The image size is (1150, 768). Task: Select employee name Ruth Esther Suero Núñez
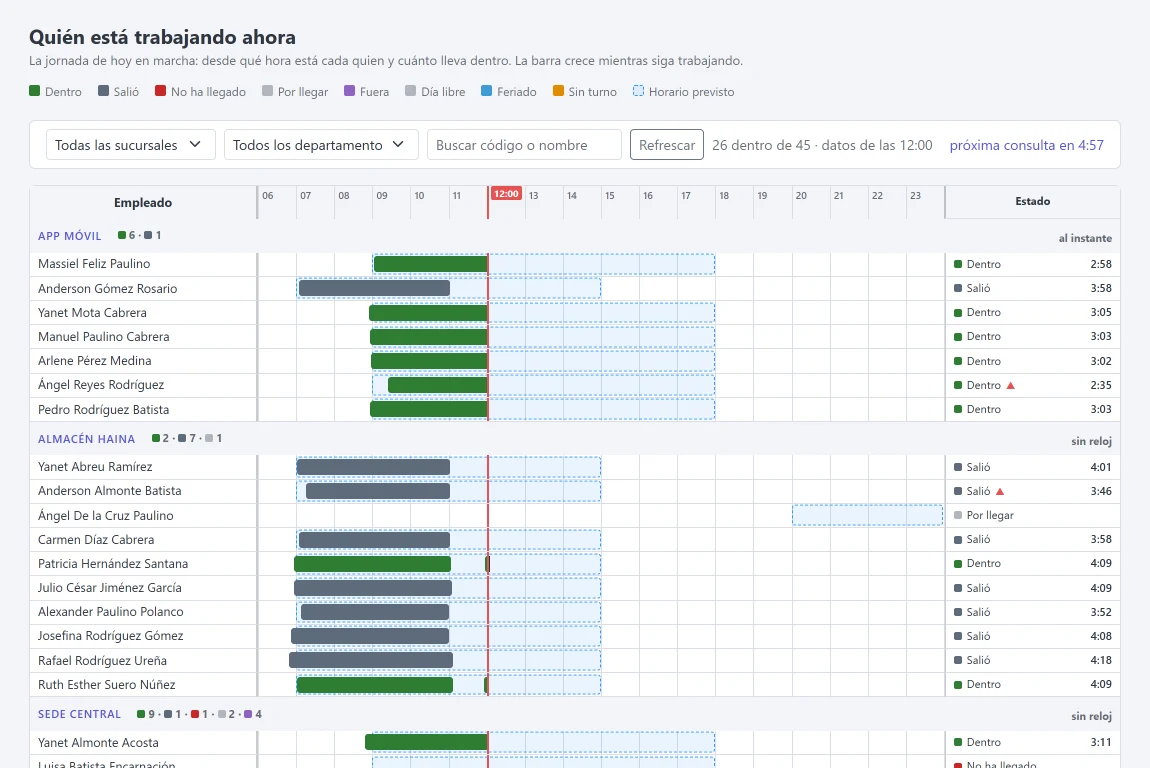click(106, 684)
